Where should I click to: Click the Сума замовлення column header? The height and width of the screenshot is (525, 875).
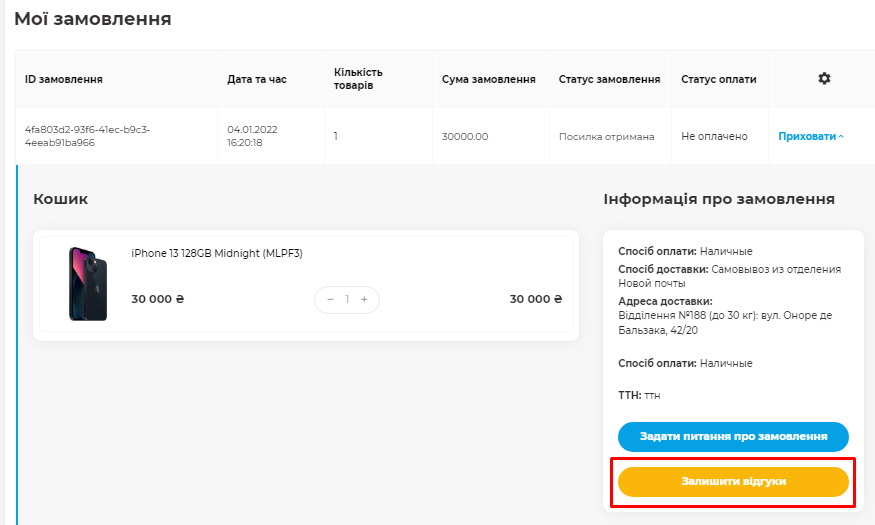click(x=488, y=79)
